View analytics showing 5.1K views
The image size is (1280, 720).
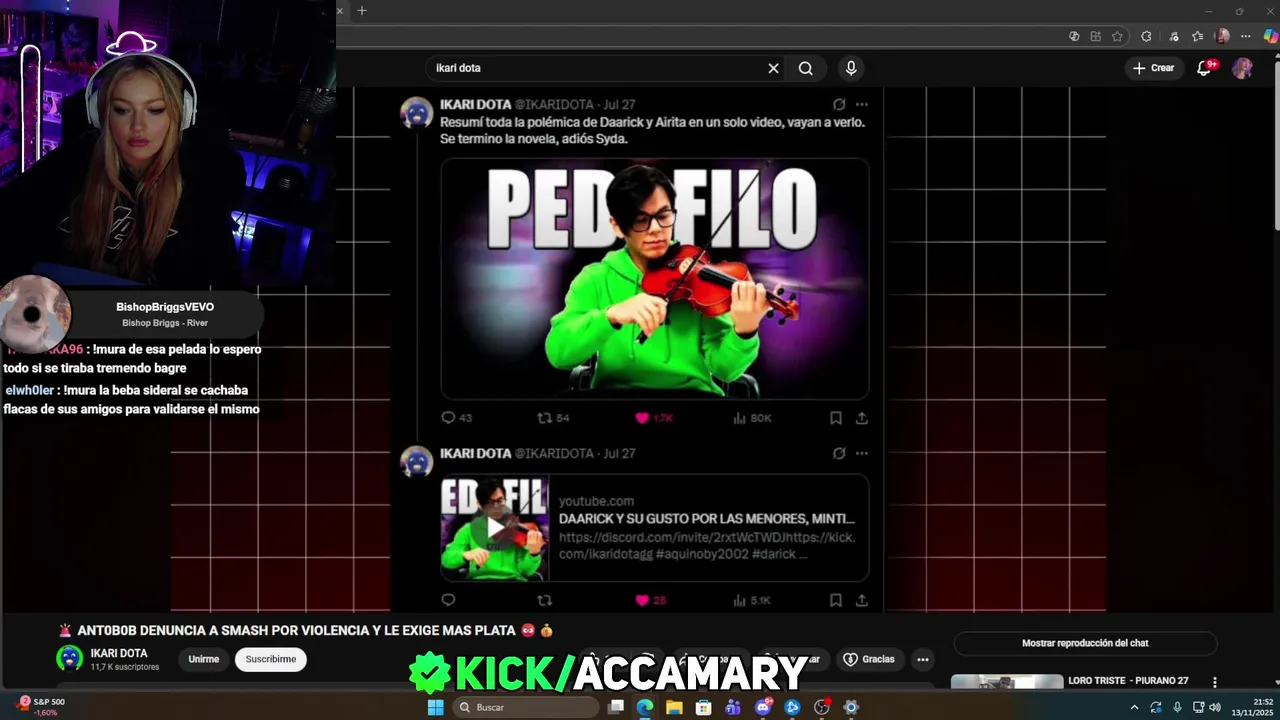pyautogui.click(x=752, y=600)
